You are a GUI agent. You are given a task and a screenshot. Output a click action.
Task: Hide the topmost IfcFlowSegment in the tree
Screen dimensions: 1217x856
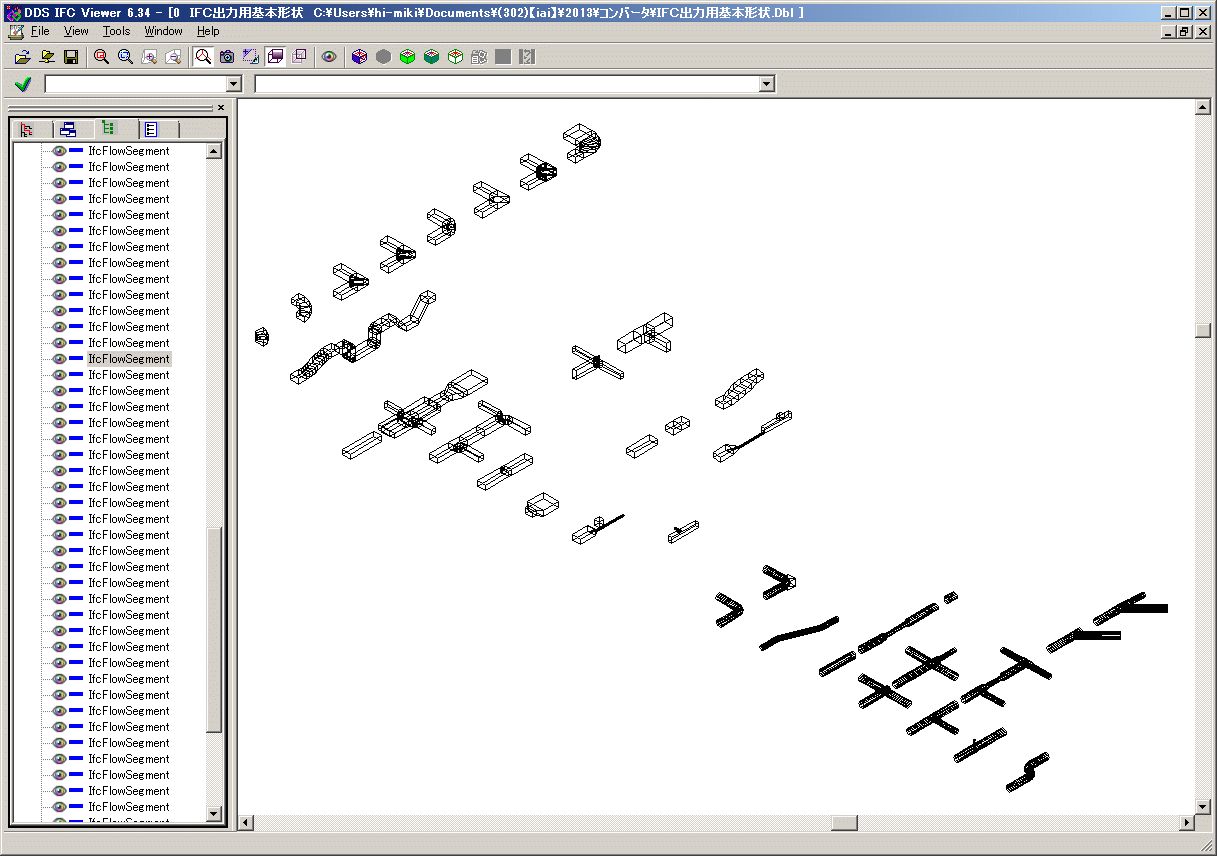click(59, 151)
